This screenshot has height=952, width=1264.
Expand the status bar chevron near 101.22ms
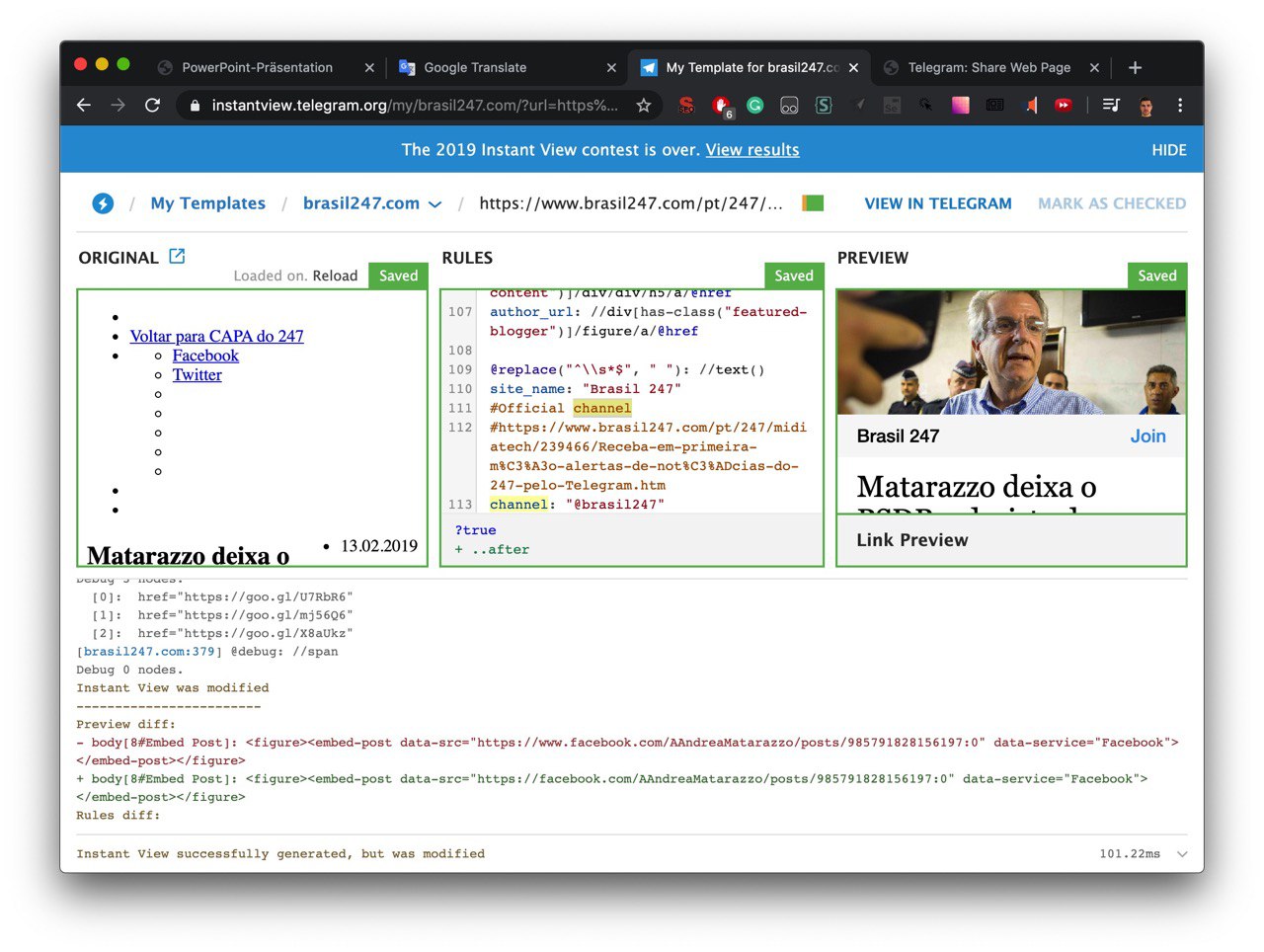click(x=1182, y=854)
